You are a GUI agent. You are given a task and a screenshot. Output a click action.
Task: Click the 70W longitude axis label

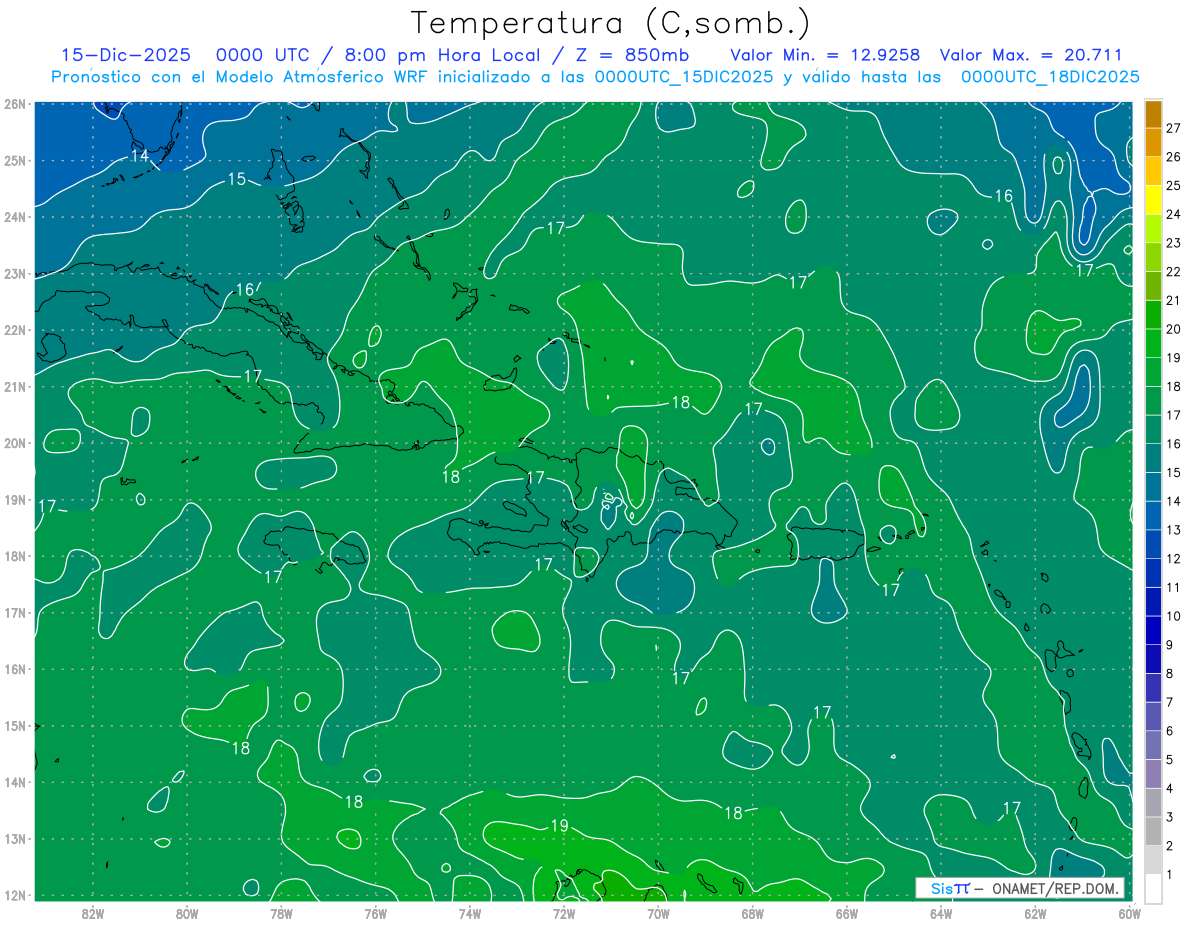[658, 912]
